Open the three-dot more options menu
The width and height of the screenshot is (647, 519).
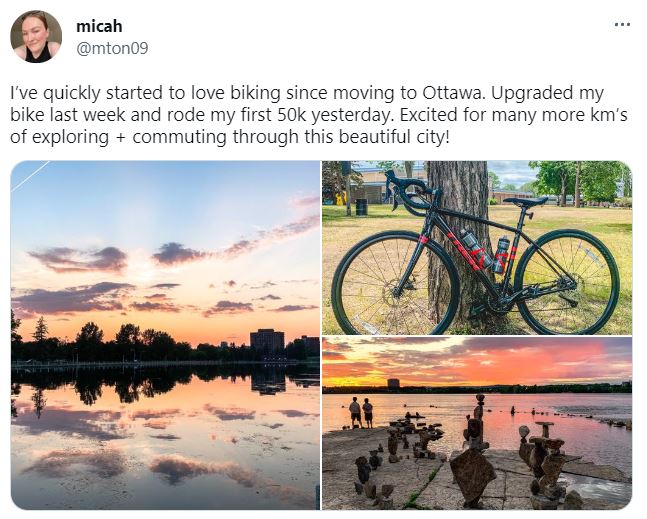622,25
